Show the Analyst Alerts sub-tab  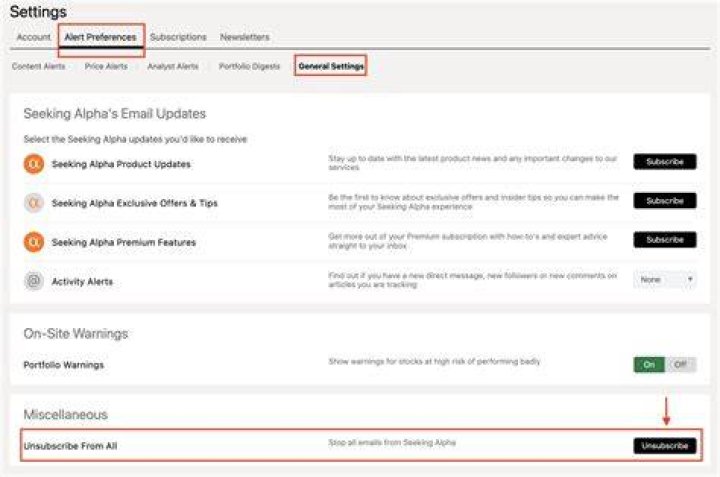click(173, 66)
